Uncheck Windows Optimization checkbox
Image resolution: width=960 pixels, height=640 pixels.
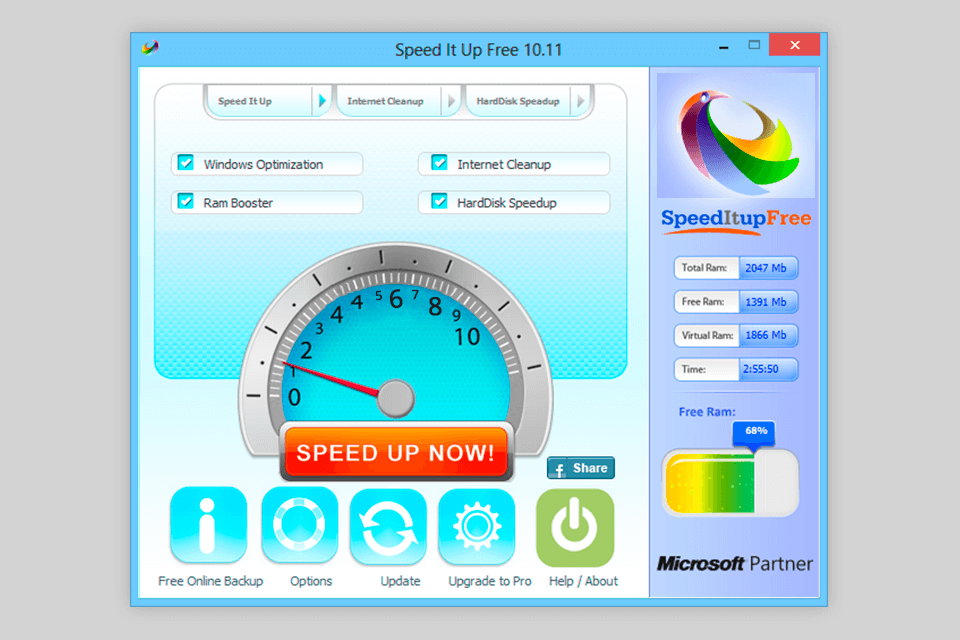[186, 163]
